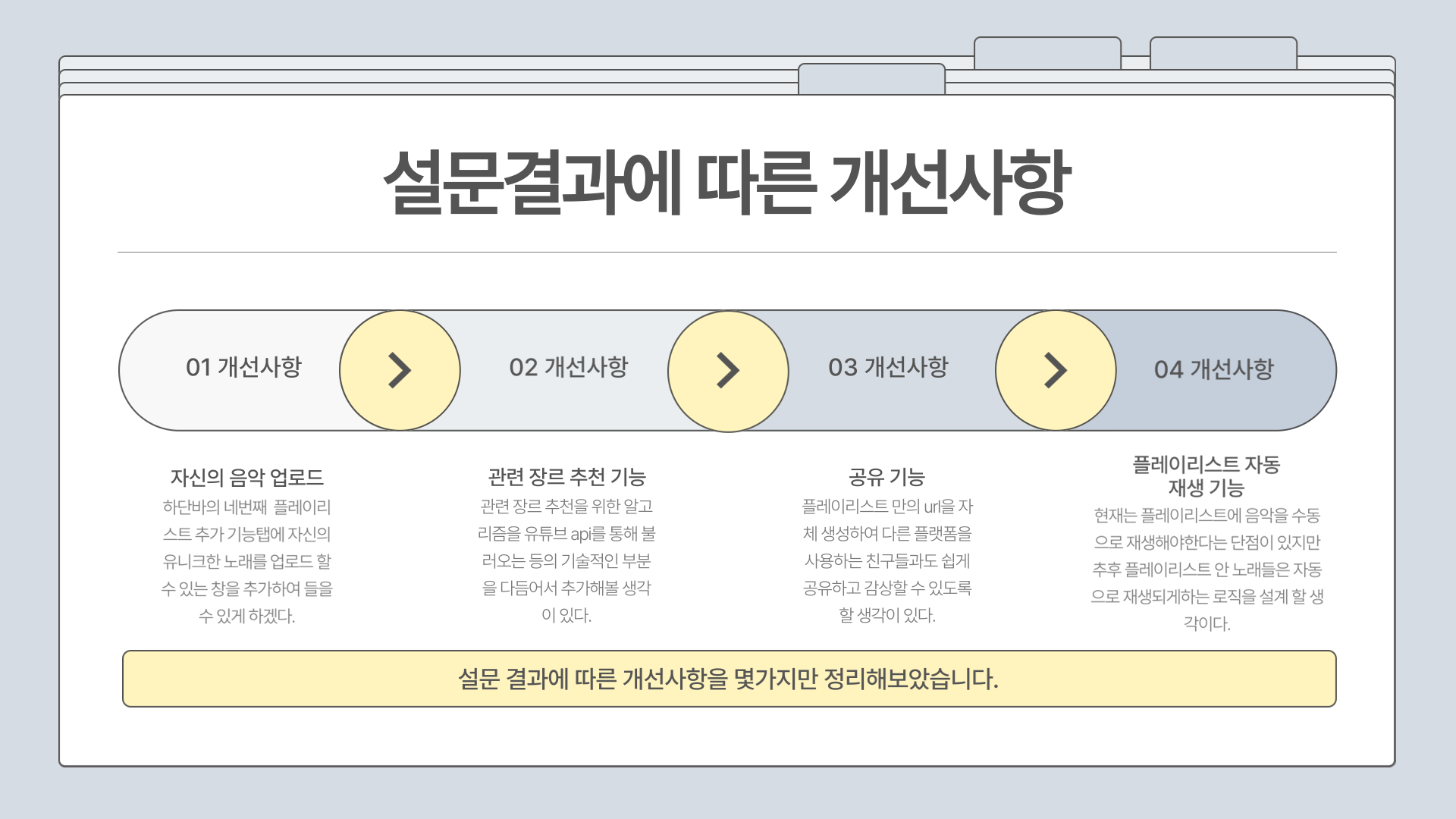Viewport: 1456px width, 819px height.
Task: Click the 플레이리스트 자동 재생 기능 heading
Action: coord(1206,475)
